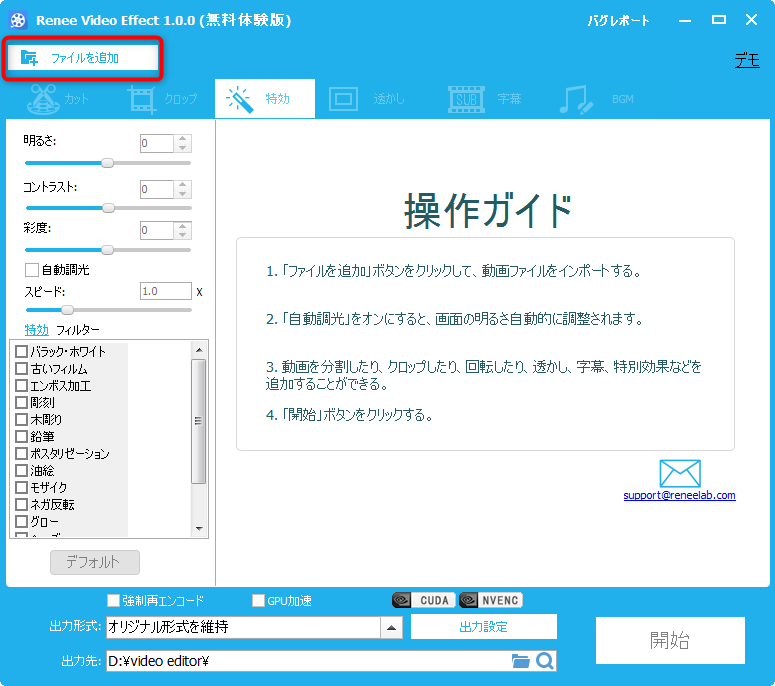Viewport: 775px width, 686px height.
Task: Open the デモ link
Action: (x=747, y=60)
